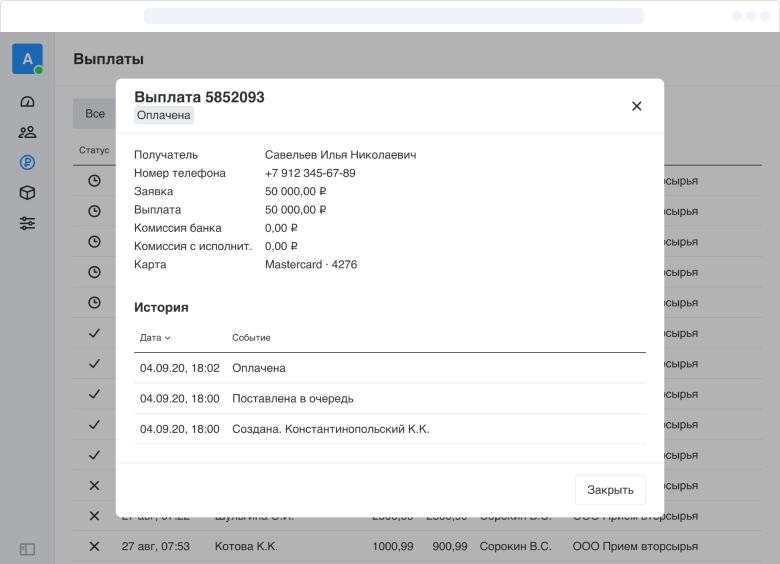This screenshot has width=780, height=564.
Task: Click the 'Создана. Константинопольский К.К.' history entry
Action: point(330,429)
